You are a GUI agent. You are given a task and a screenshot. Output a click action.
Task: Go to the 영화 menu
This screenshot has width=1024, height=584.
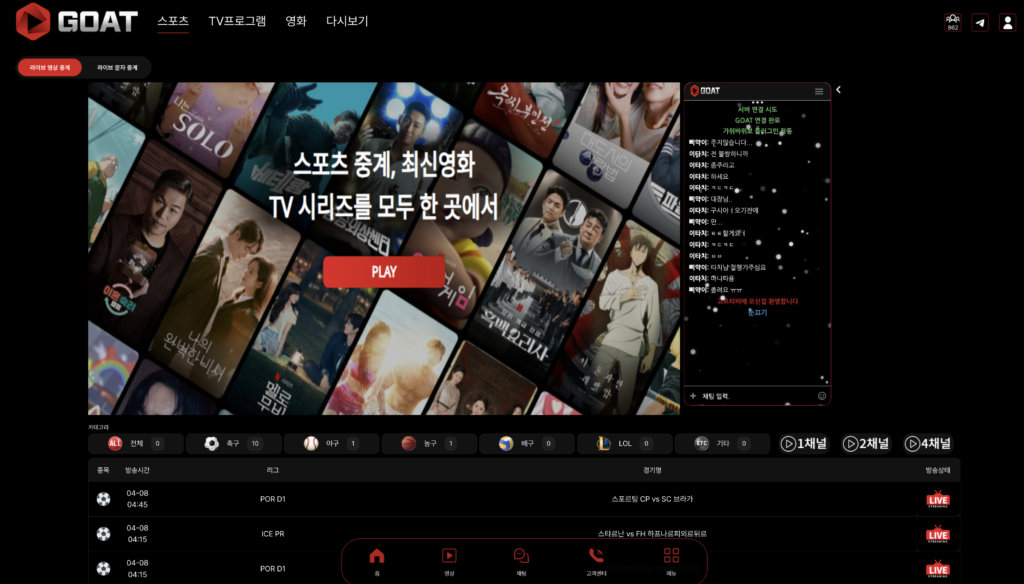[296, 21]
